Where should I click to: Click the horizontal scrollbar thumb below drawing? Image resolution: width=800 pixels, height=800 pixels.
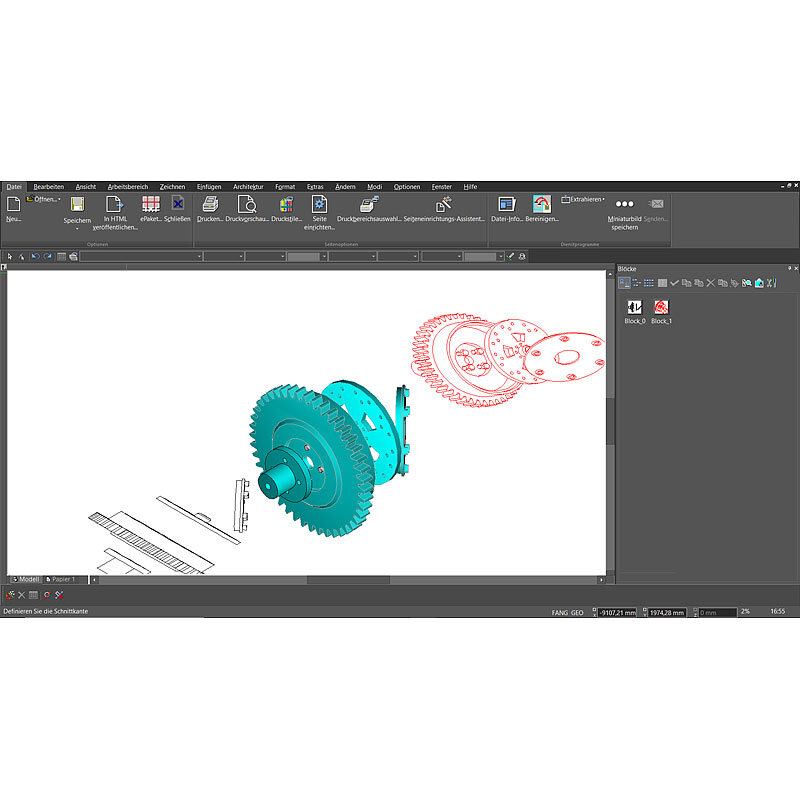coord(348,580)
